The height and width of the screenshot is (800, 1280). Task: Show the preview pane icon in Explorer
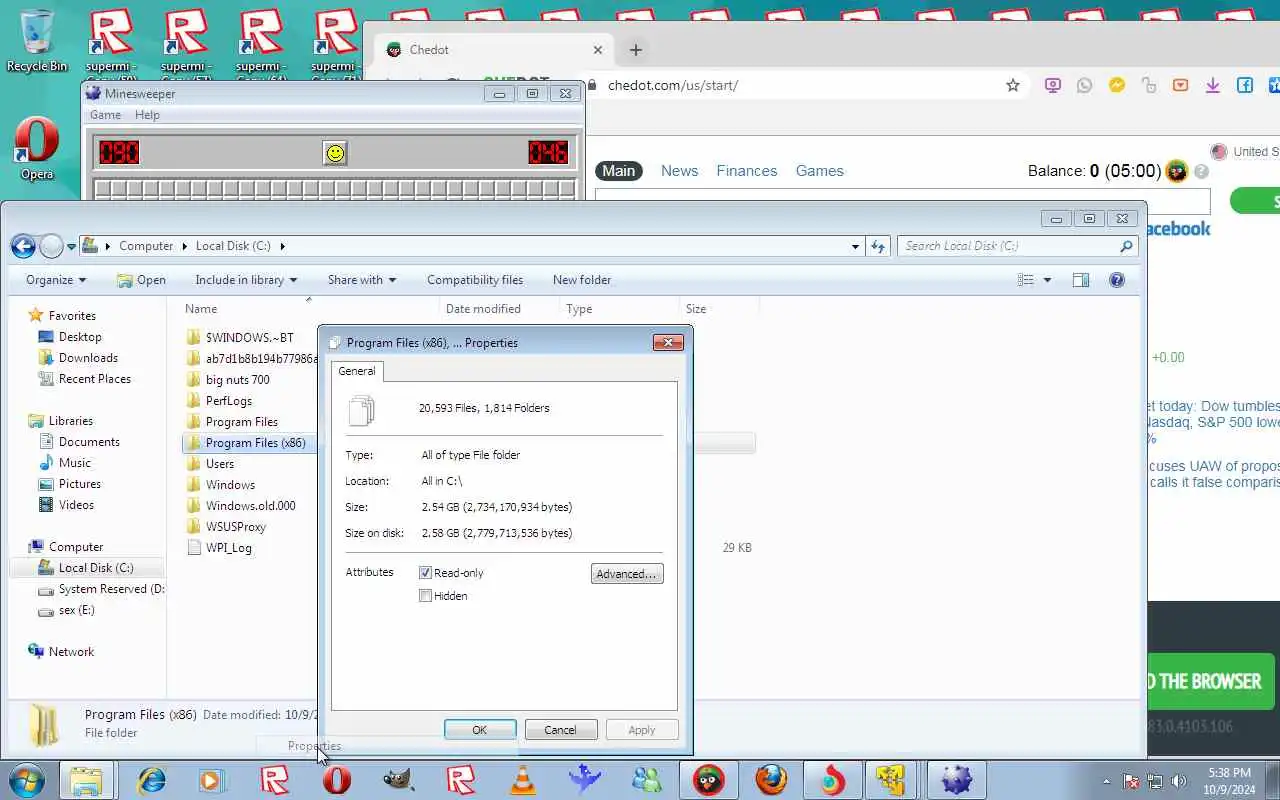1081,280
